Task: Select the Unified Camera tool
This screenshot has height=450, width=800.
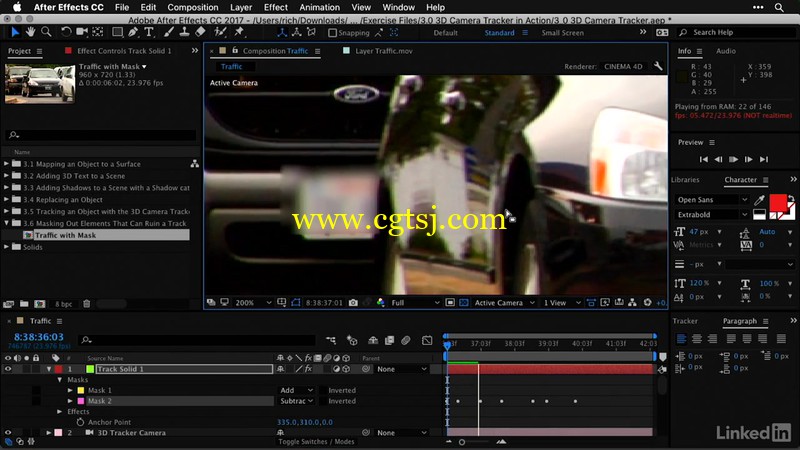Action: (x=82, y=32)
